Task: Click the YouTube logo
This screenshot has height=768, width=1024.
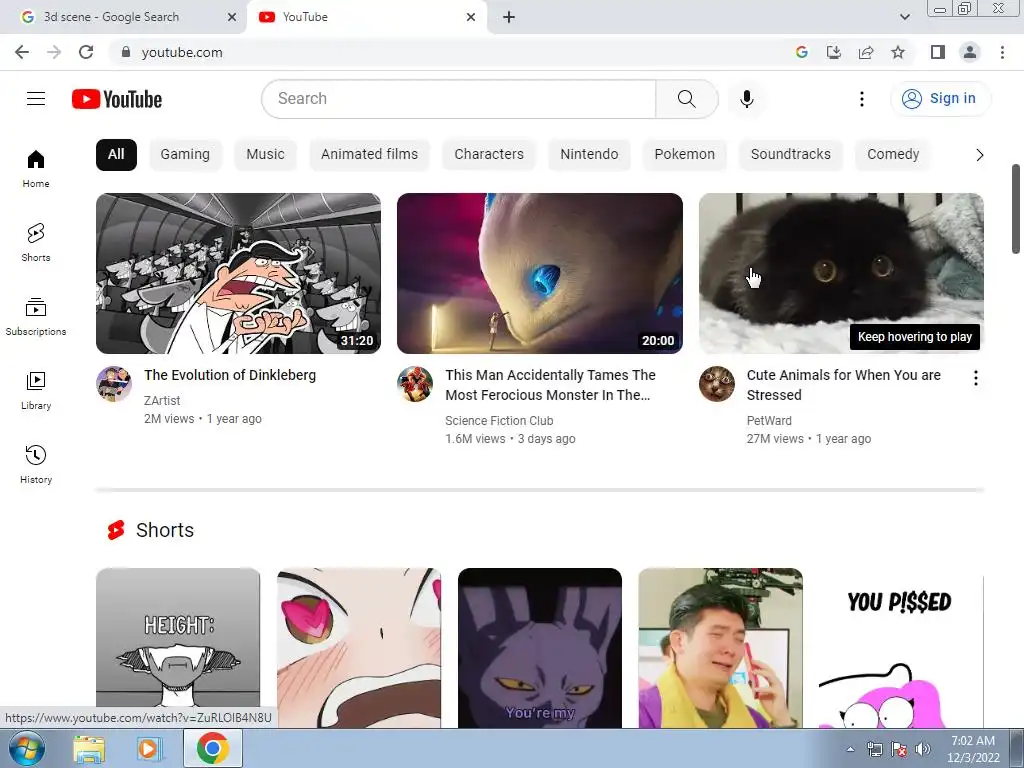Action: point(117,99)
